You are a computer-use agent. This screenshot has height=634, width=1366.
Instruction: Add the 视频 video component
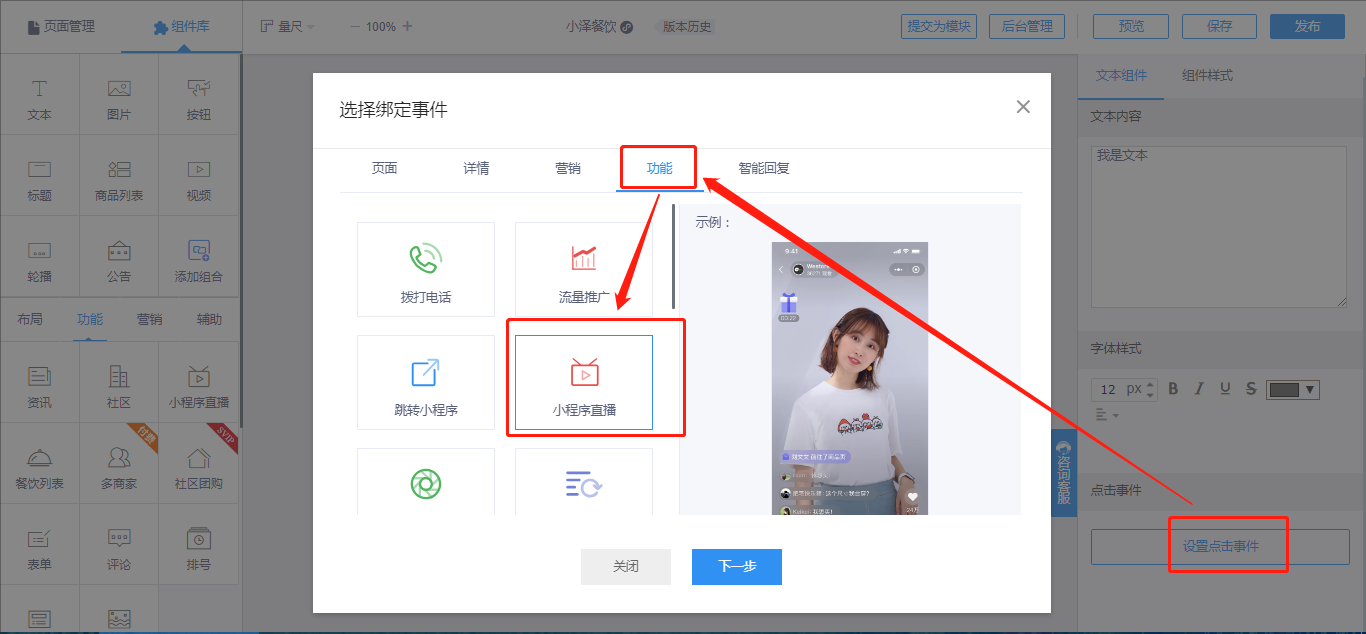click(x=198, y=179)
